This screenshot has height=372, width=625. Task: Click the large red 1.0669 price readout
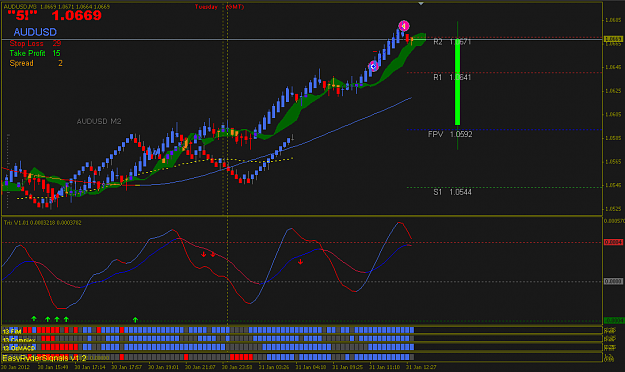pos(77,16)
